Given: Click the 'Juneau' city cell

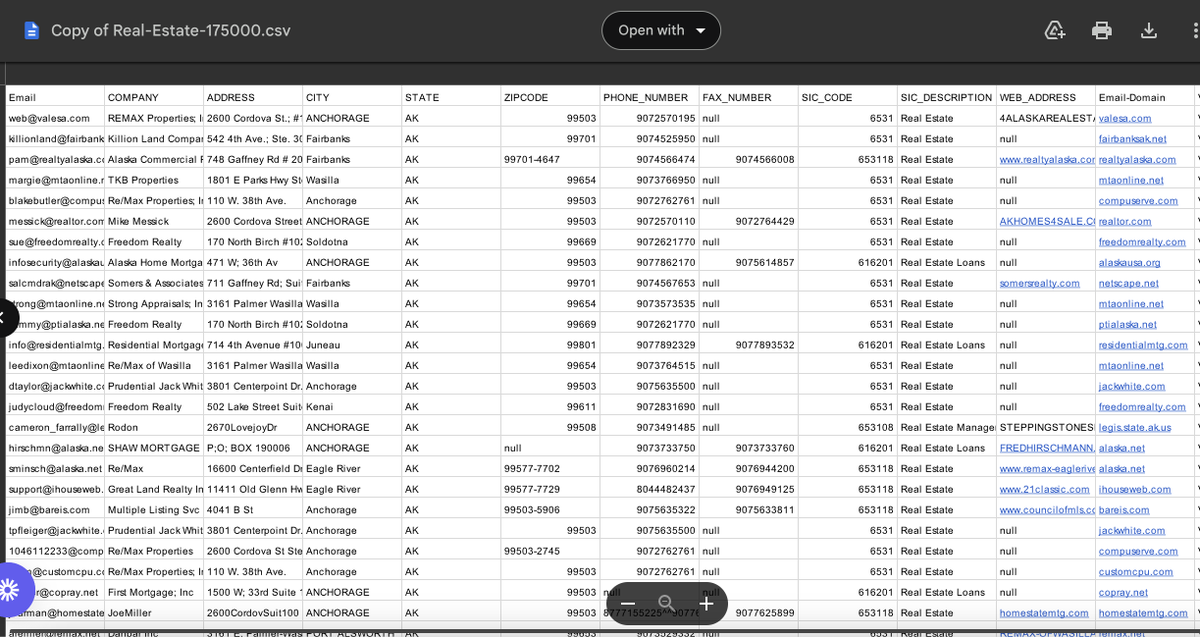Looking at the screenshot, I should tap(352, 345).
